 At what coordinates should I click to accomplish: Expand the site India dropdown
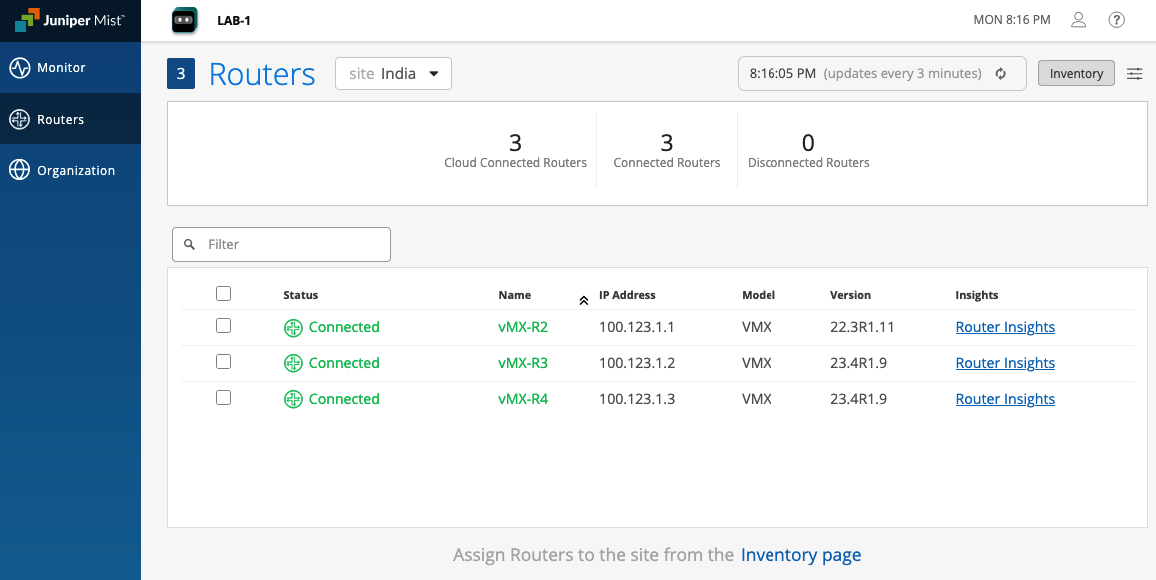(393, 74)
